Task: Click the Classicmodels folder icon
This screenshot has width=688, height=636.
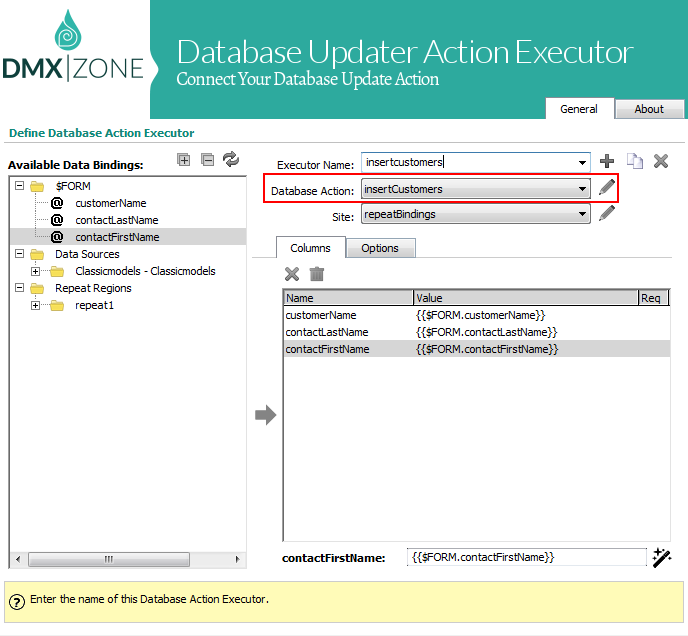Action: [57, 272]
